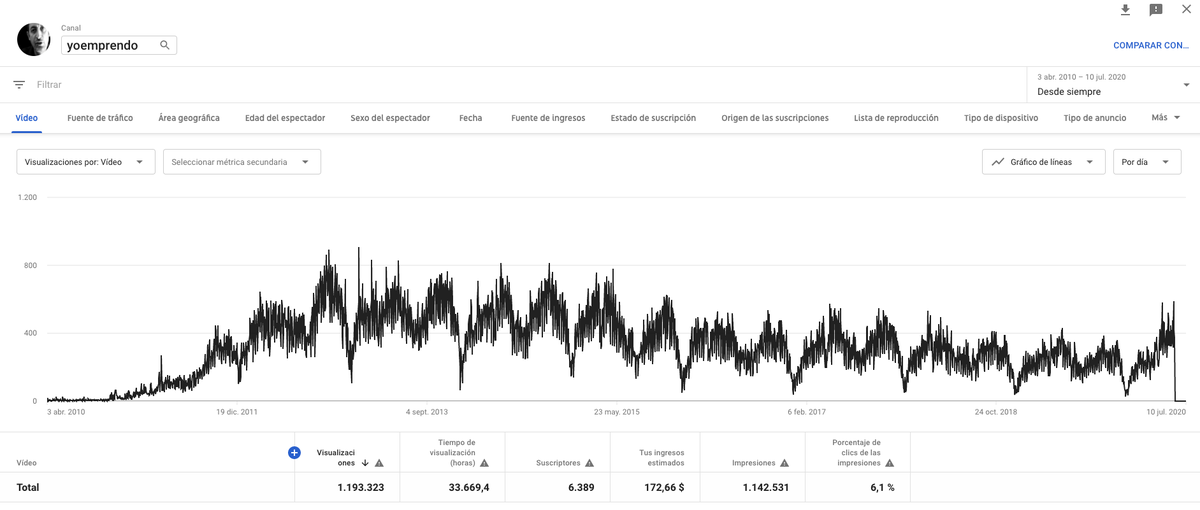Click the channel avatar picture
This screenshot has width=1200, height=510.
34,39
